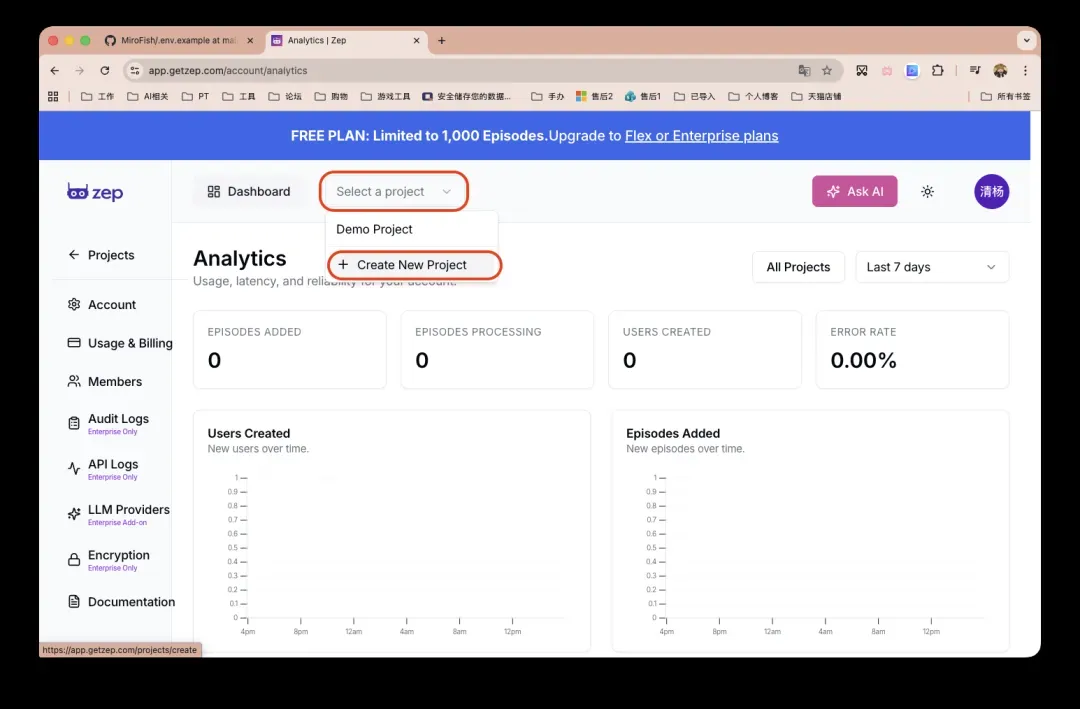Go back to Projects via arrow
Image resolution: width=1080 pixels, height=709 pixels.
(74, 255)
